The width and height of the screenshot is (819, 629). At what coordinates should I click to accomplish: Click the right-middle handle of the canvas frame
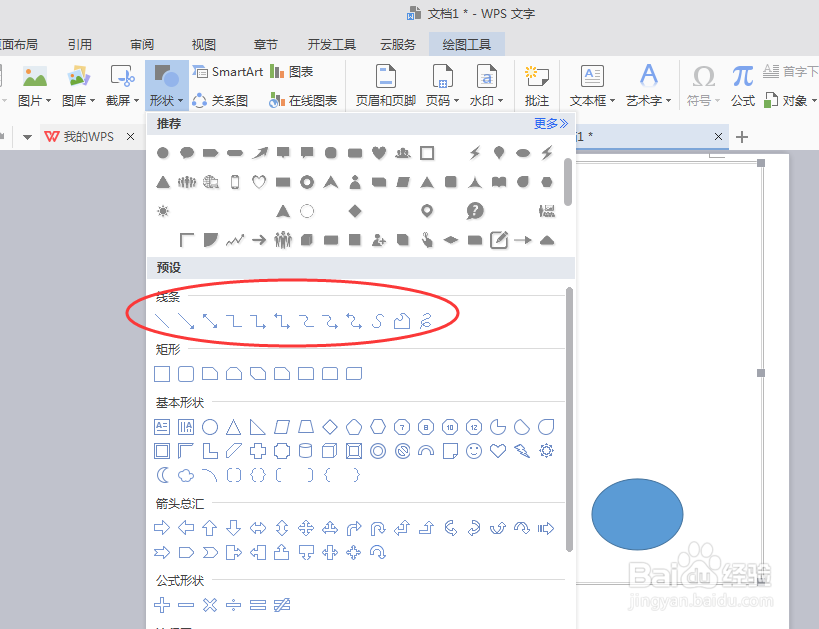coord(761,373)
